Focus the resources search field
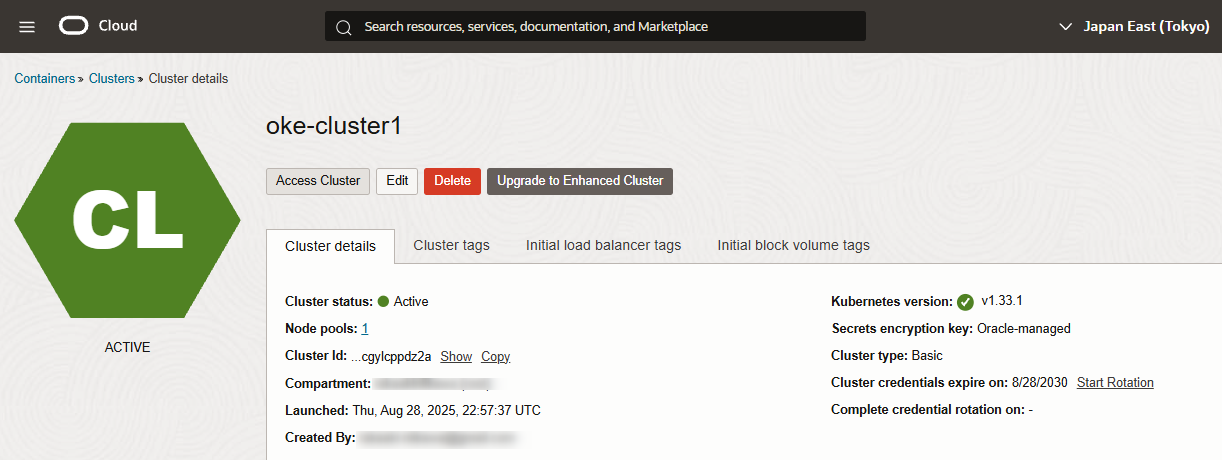Screen dimensions: 1222x460 click(x=595, y=27)
